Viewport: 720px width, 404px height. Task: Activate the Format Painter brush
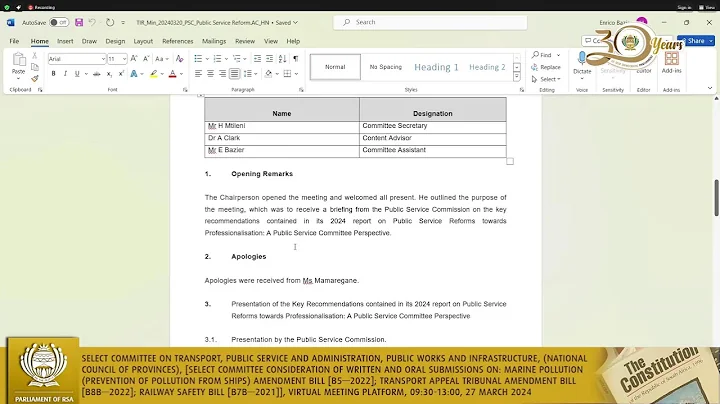pyautogui.click(x=34, y=79)
